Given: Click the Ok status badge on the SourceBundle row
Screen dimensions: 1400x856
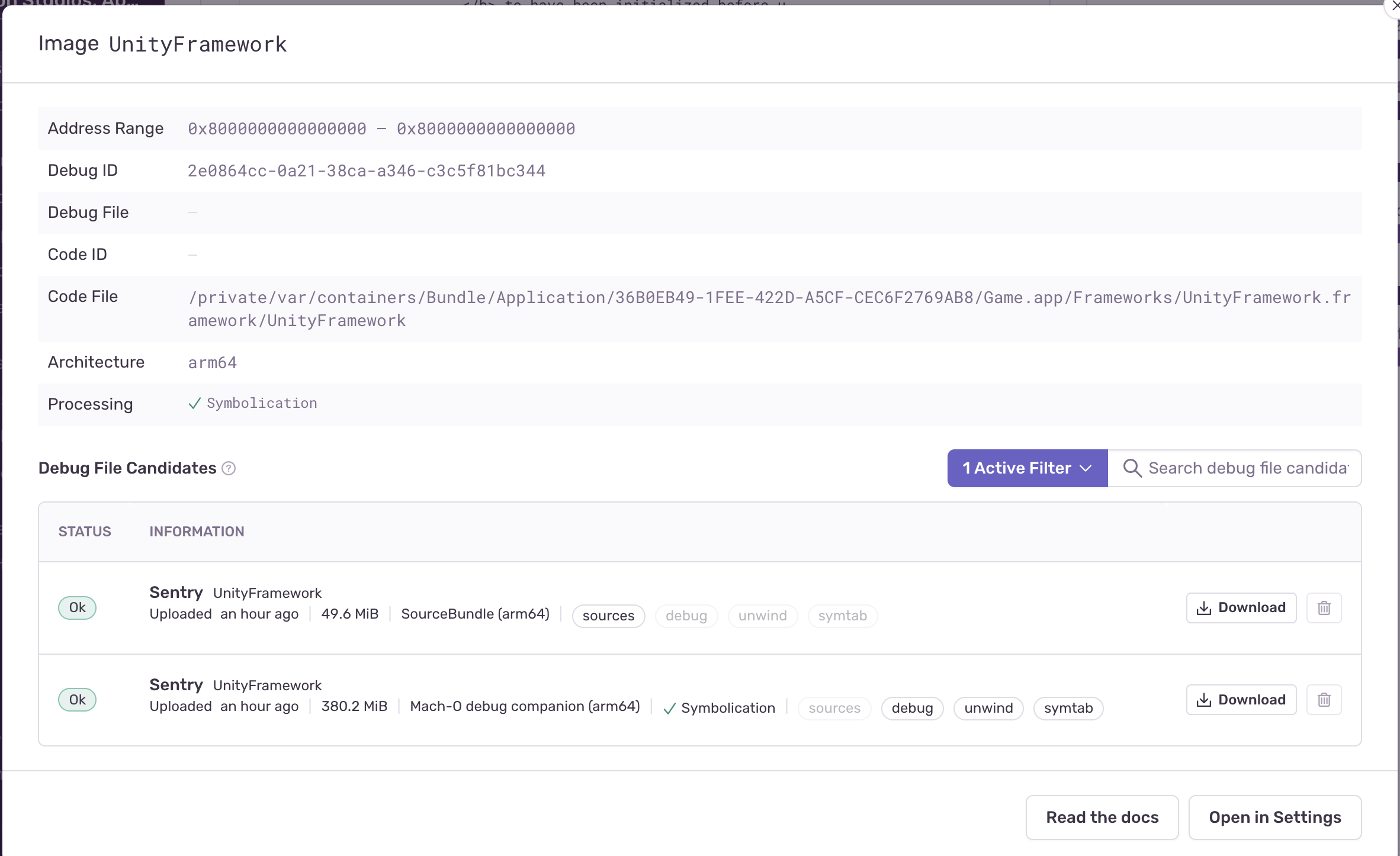Looking at the screenshot, I should [77, 607].
